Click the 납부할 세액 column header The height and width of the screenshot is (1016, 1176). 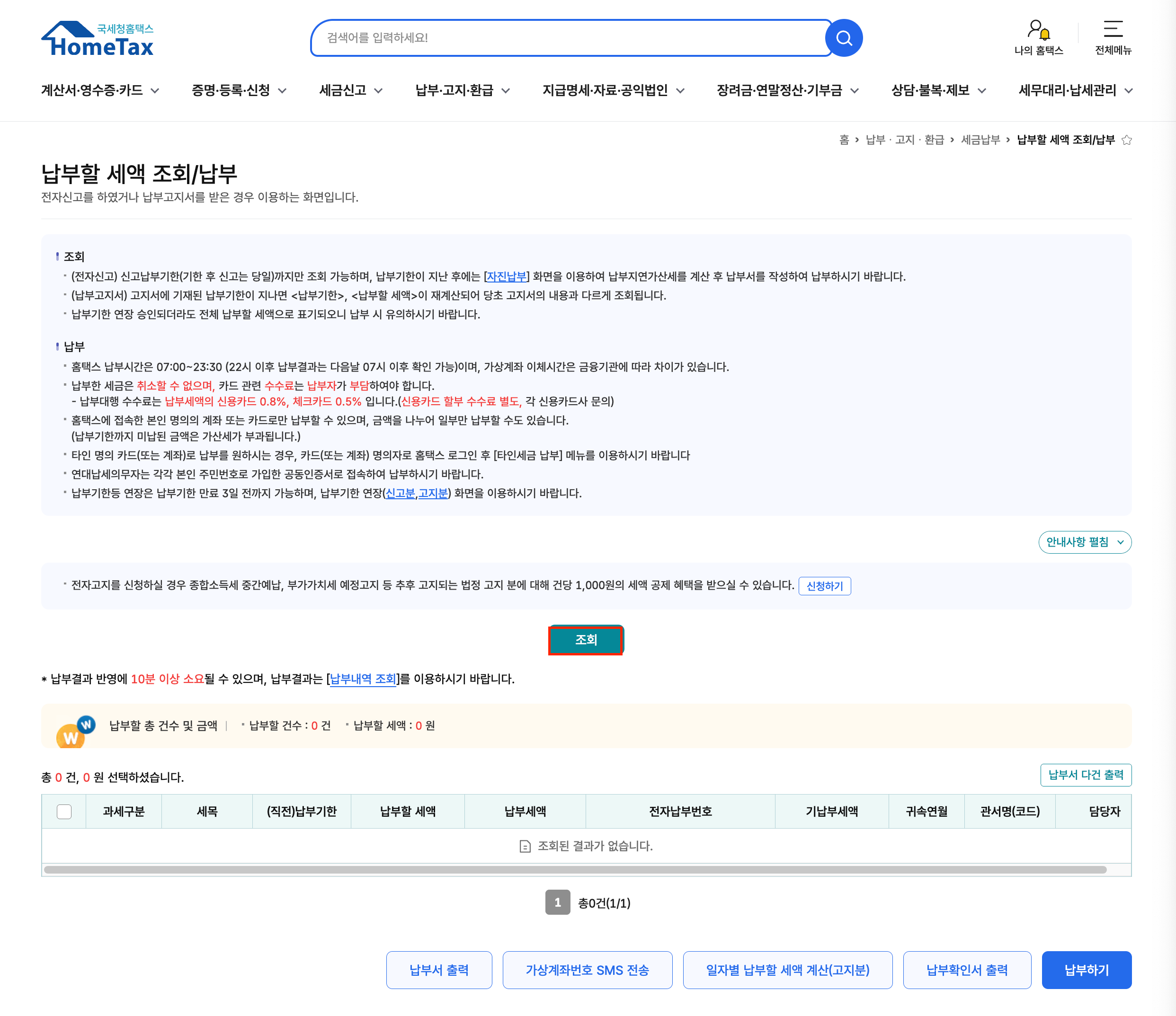coord(408,812)
